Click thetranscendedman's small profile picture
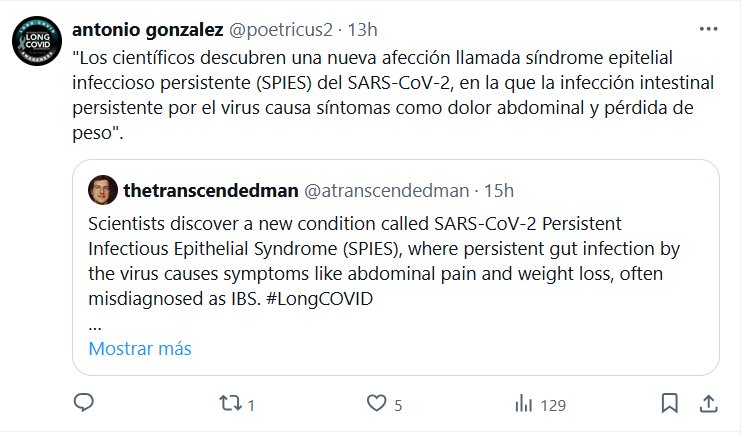The image size is (746, 436). coord(102,189)
